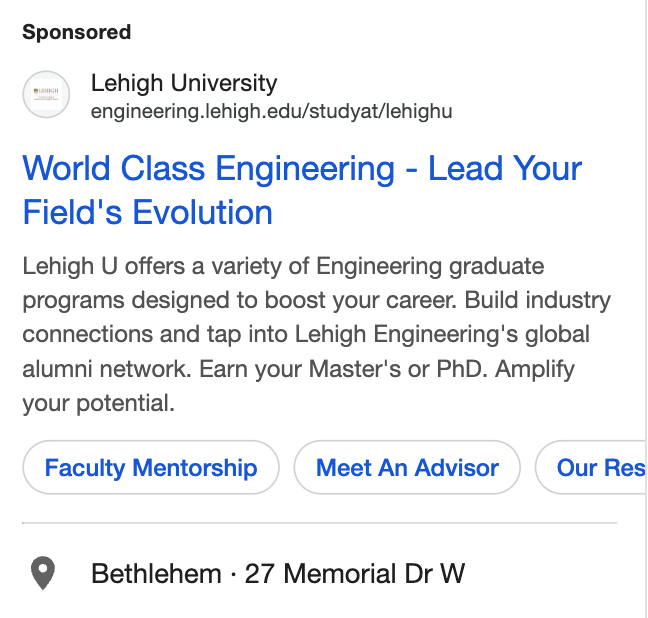The image size is (648, 618).
Task: Click the Lehigh University logo icon
Action: click(46, 95)
